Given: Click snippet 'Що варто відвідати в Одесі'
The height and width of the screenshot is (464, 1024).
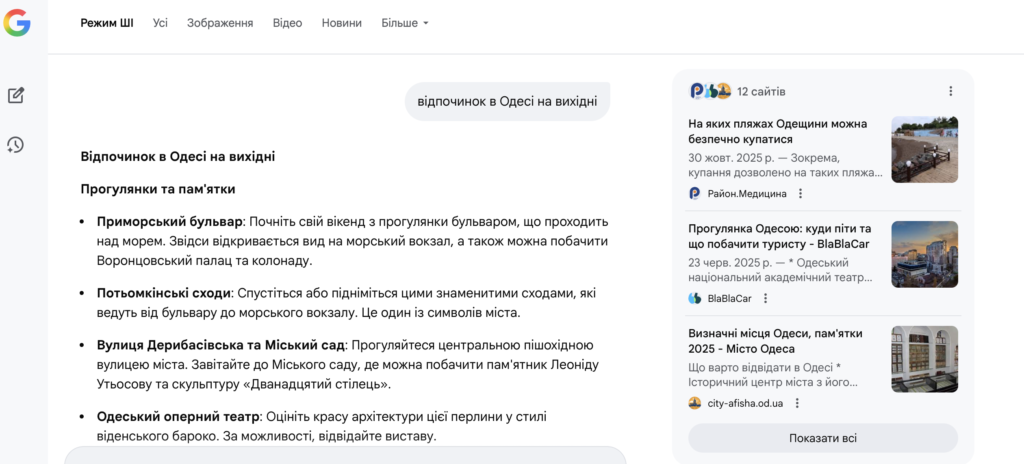Looking at the screenshot, I should 760,367.
